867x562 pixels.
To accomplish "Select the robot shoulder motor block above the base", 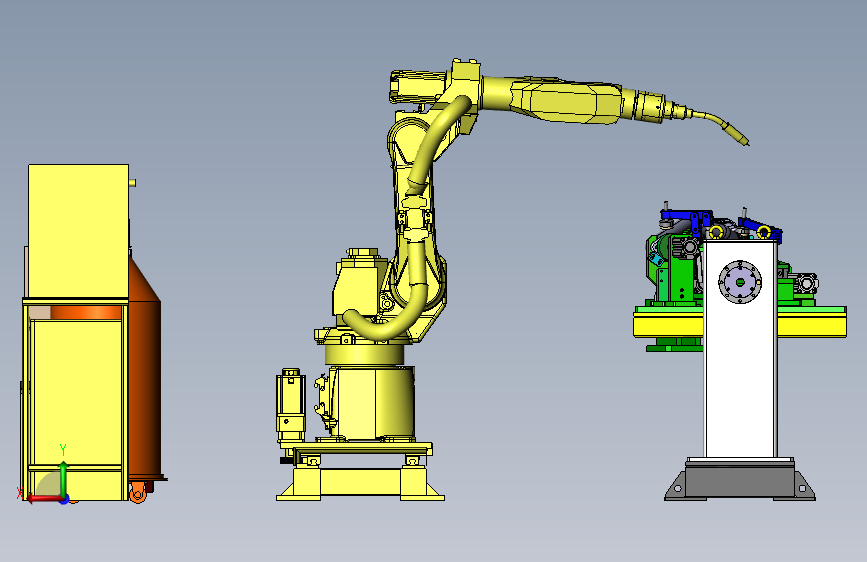I will 357,288.
